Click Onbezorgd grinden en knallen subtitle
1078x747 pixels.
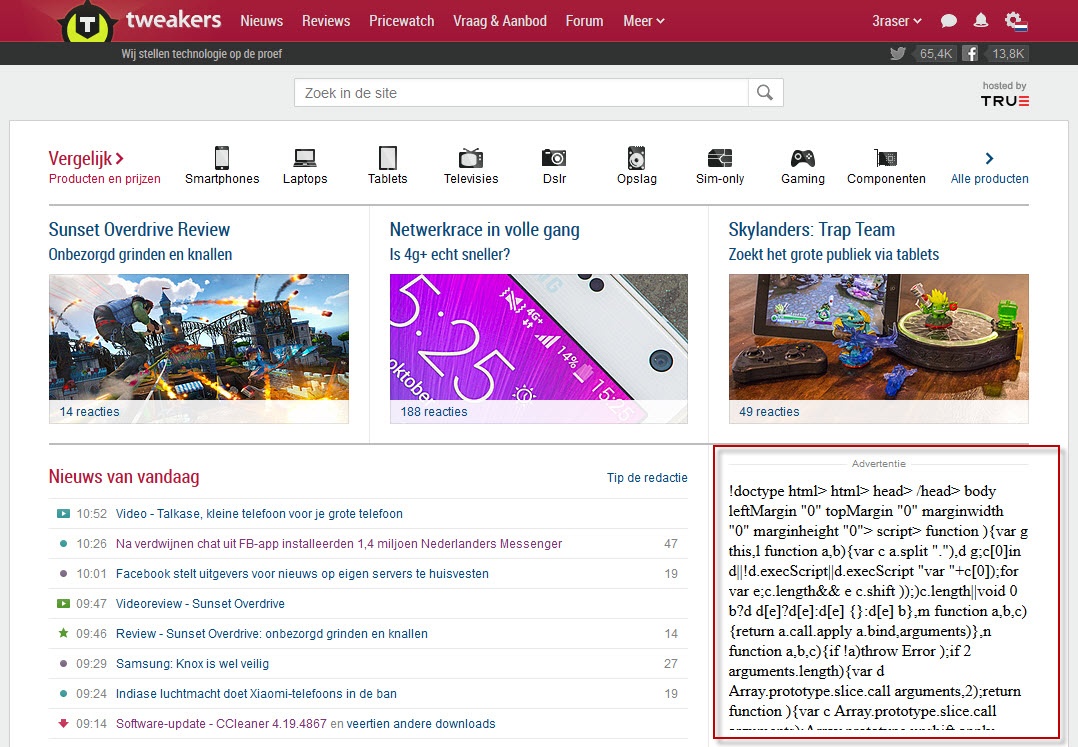point(140,254)
